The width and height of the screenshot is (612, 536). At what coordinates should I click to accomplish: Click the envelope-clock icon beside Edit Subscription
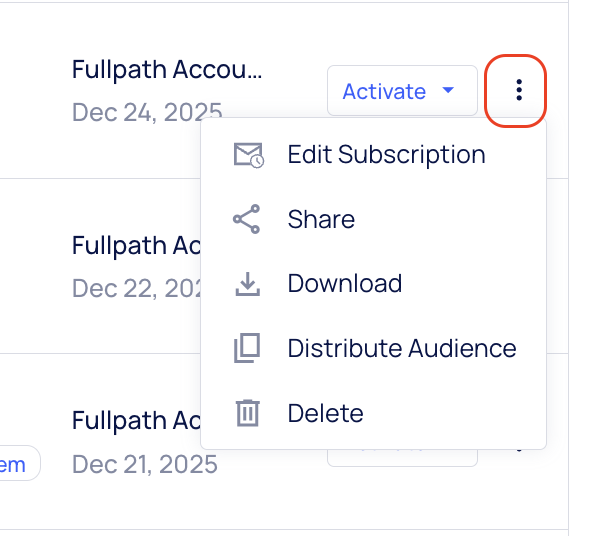point(247,155)
